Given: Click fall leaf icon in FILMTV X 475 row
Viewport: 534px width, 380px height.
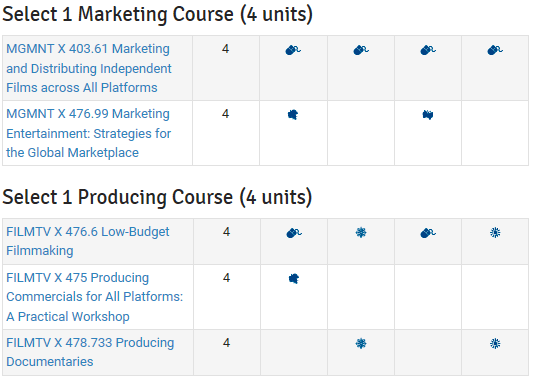Looking at the screenshot, I should (294, 279).
